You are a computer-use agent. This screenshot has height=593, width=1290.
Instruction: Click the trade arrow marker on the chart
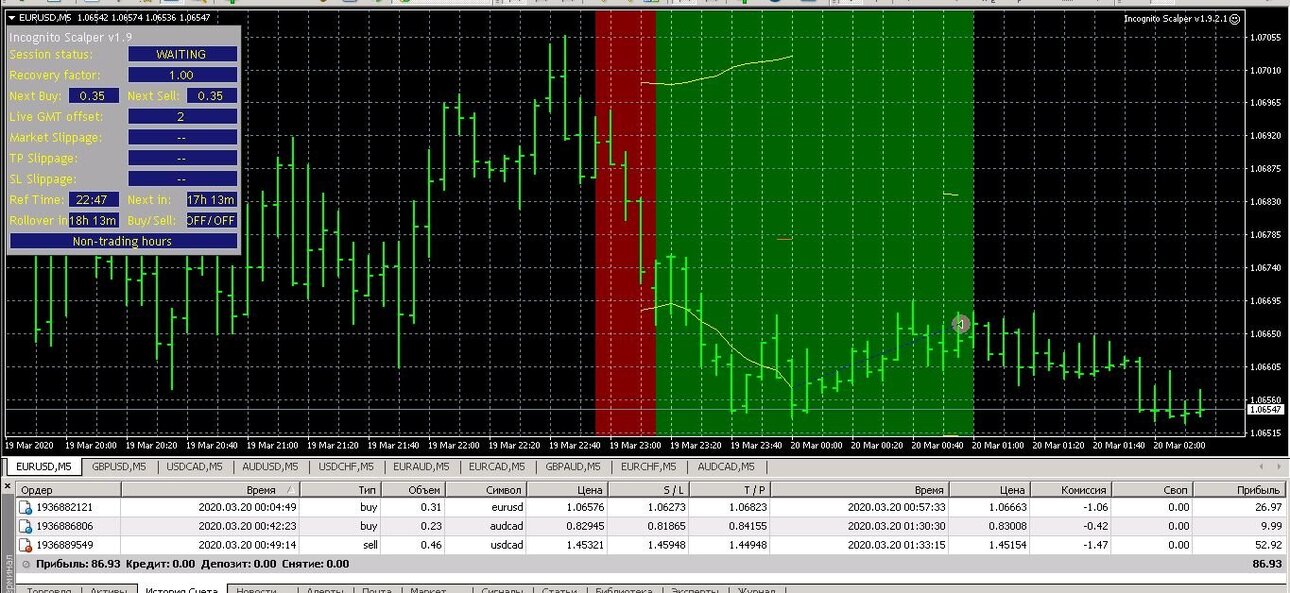(x=960, y=324)
